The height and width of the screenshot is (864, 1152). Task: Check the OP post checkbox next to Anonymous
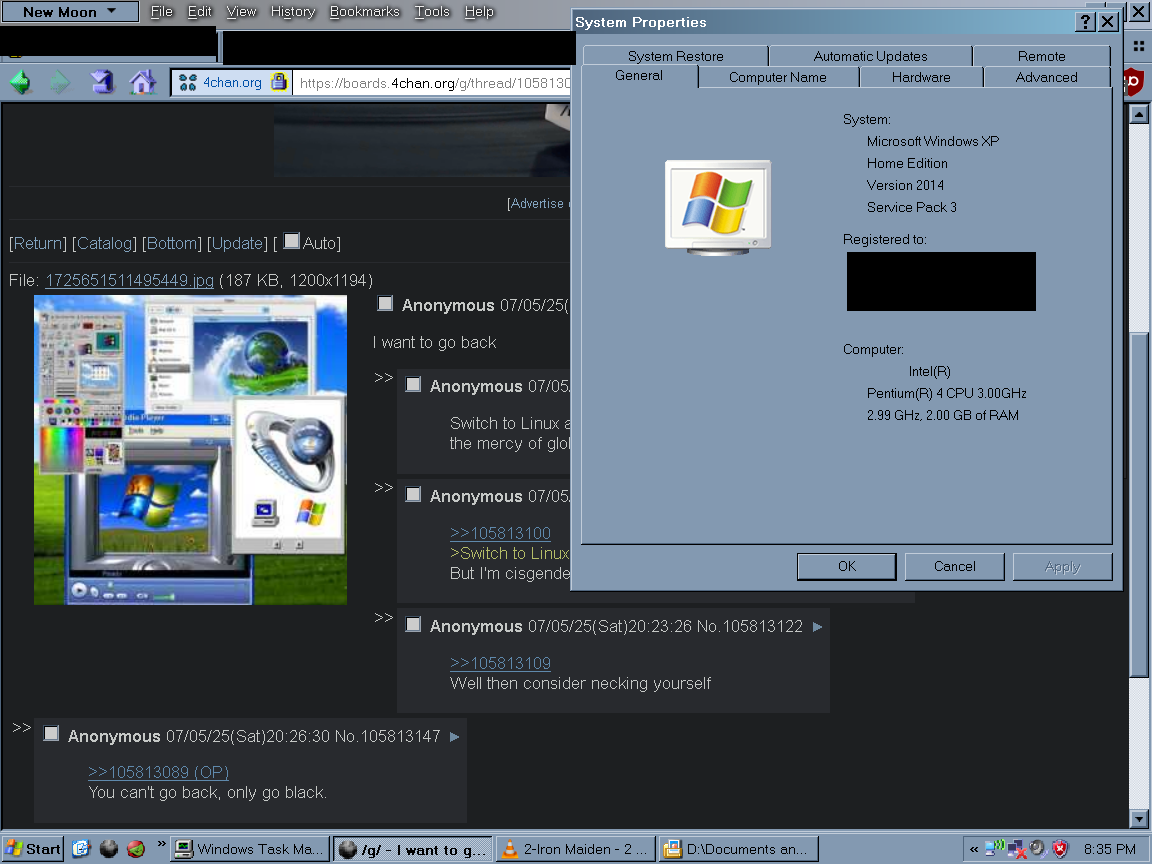click(385, 303)
